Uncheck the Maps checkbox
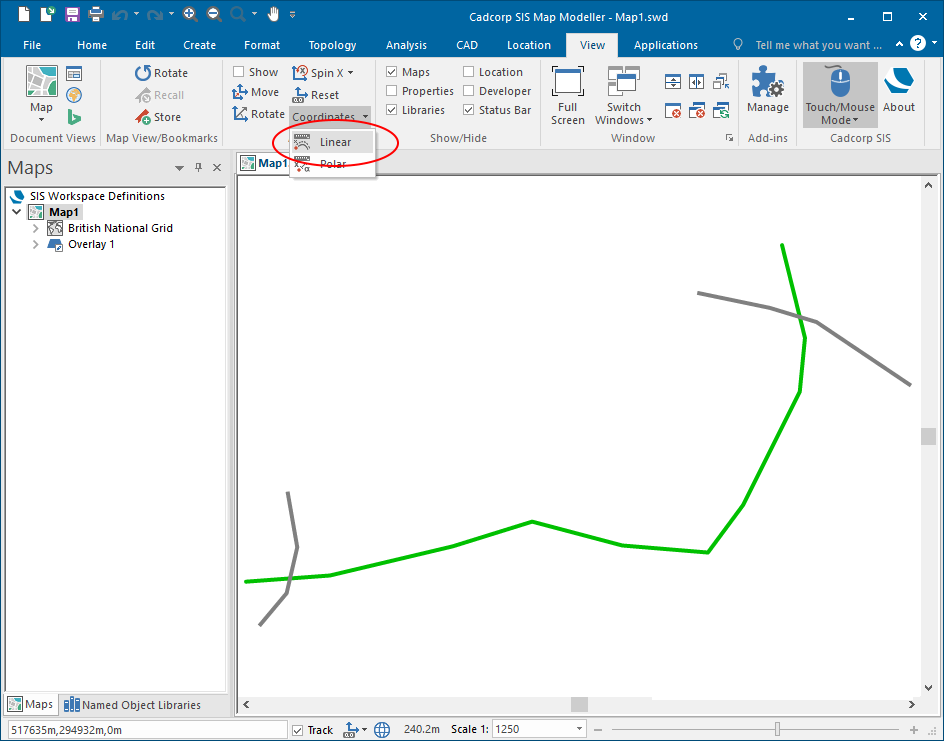Image resolution: width=944 pixels, height=741 pixels. [392, 72]
